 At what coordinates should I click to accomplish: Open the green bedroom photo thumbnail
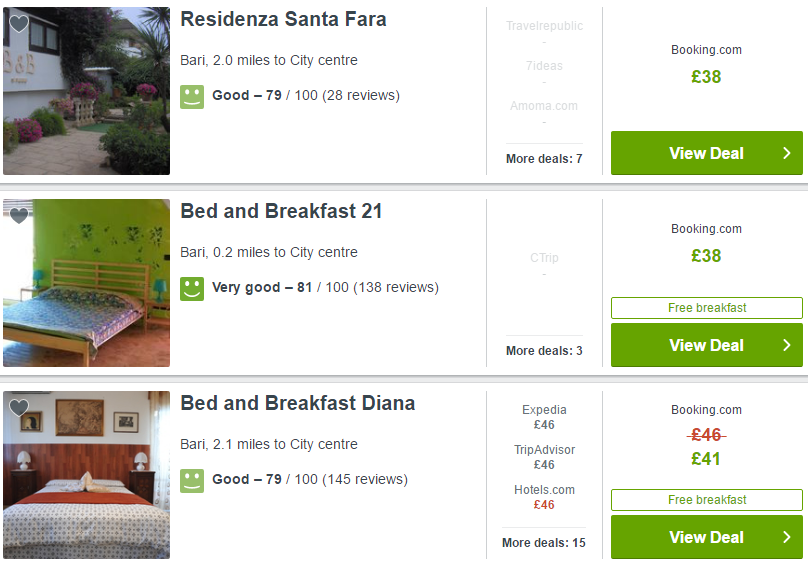(x=87, y=283)
